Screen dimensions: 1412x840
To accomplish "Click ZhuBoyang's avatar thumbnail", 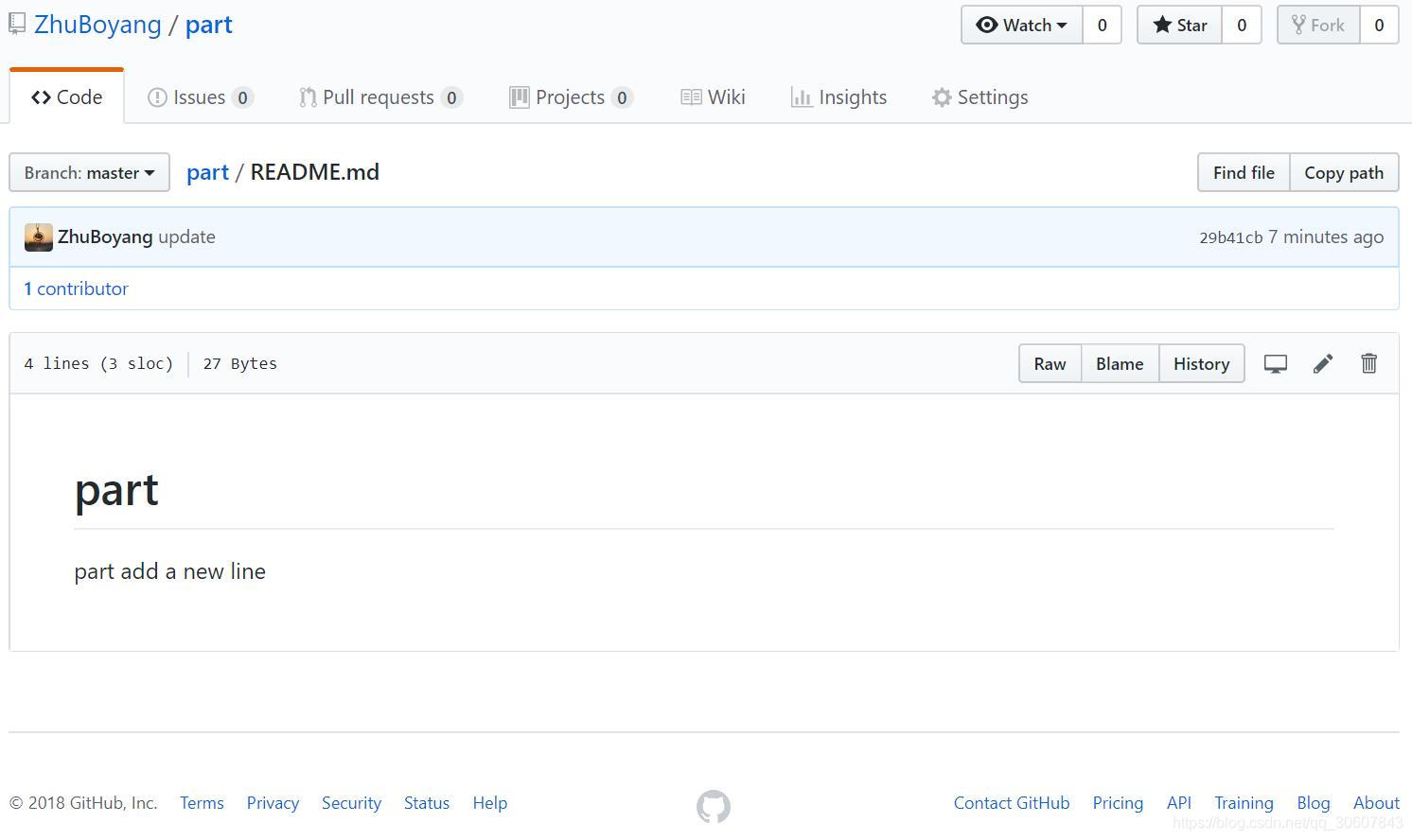I will (39, 237).
